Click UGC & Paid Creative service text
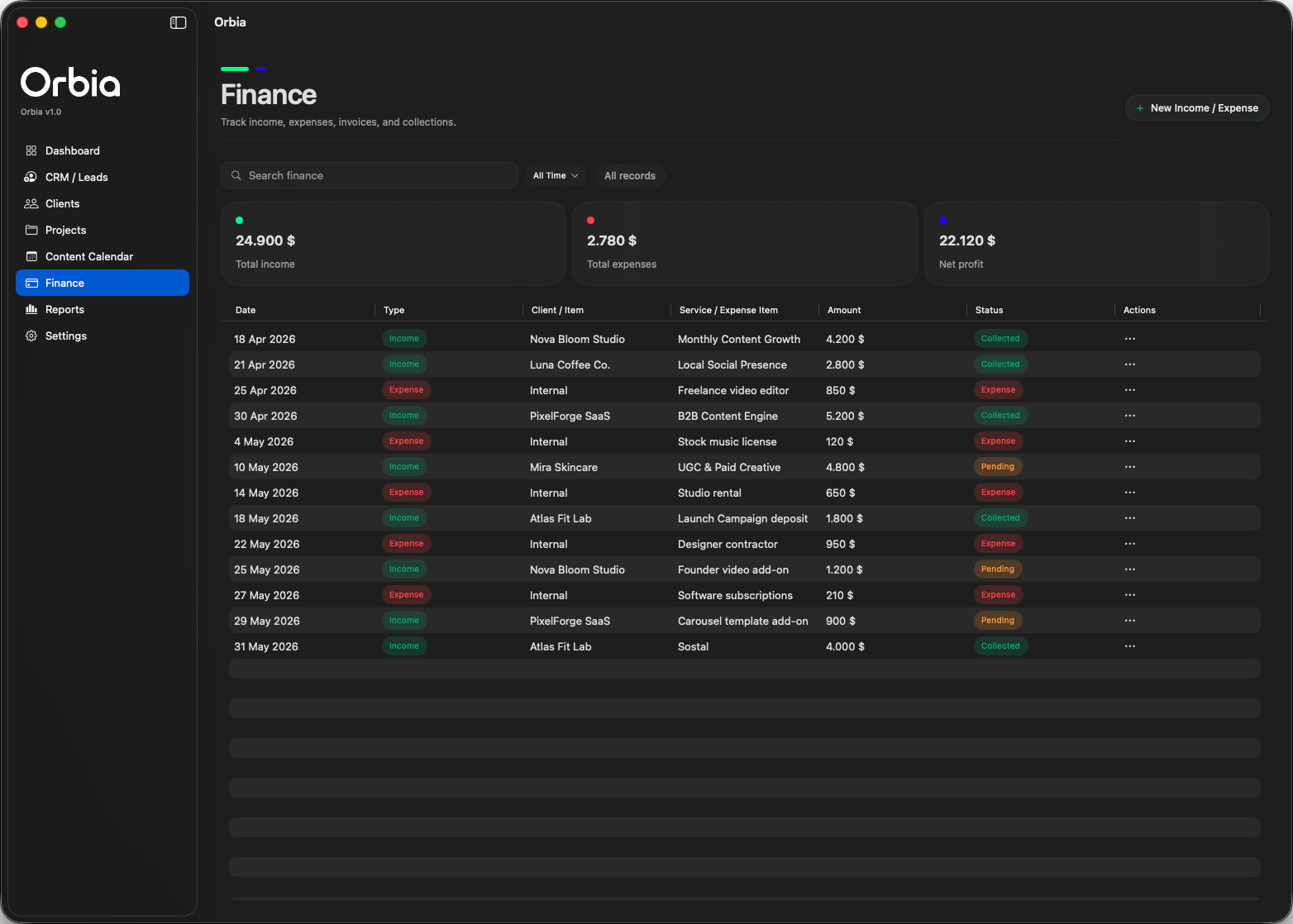The image size is (1293, 924). [729, 467]
